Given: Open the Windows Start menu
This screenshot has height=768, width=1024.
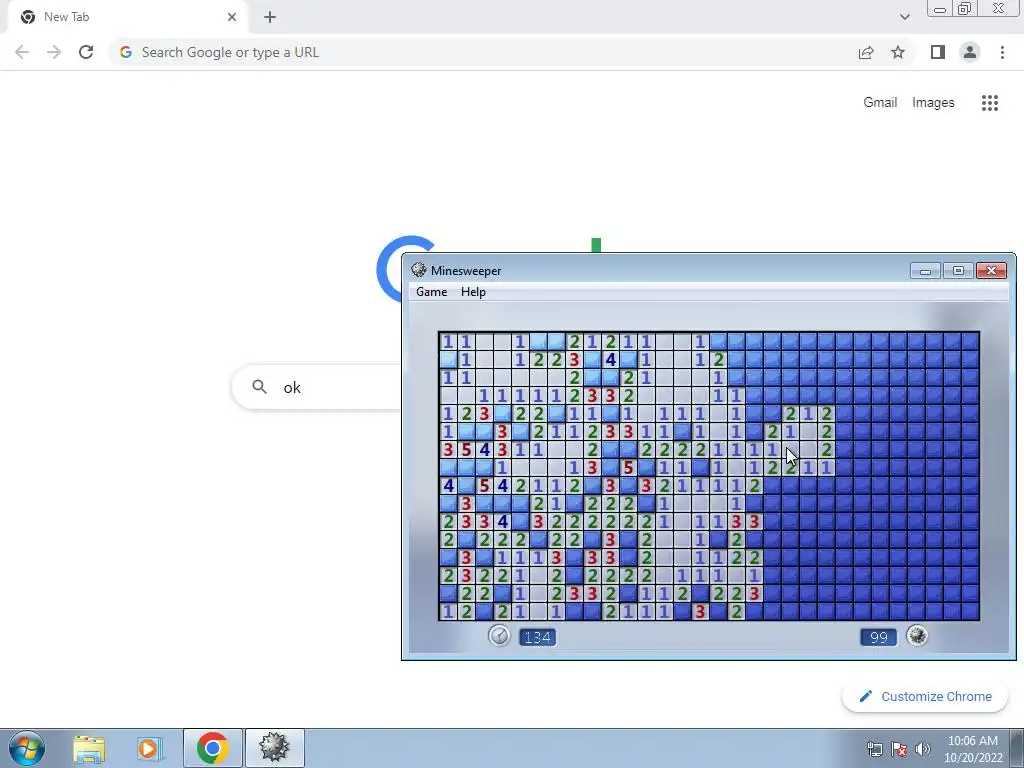Looking at the screenshot, I should point(27,748).
